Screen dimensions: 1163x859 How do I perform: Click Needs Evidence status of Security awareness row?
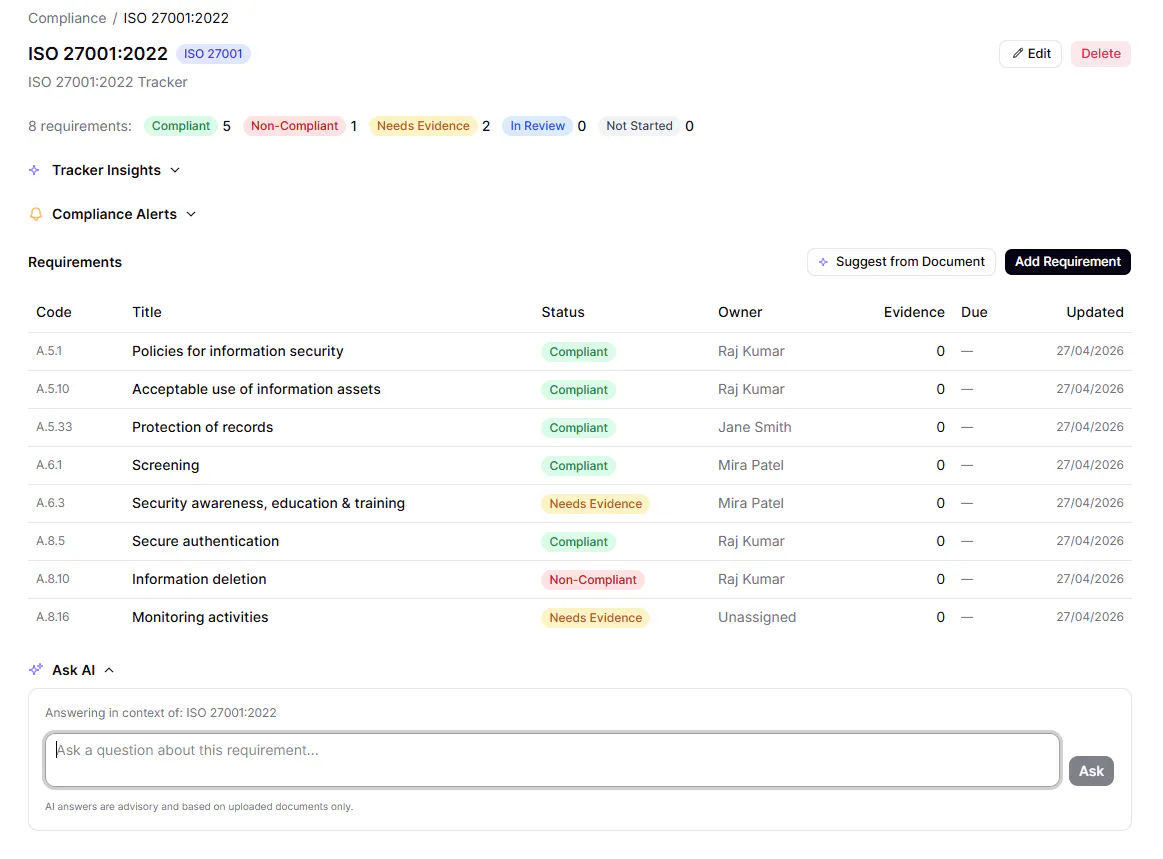click(x=596, y=504)
